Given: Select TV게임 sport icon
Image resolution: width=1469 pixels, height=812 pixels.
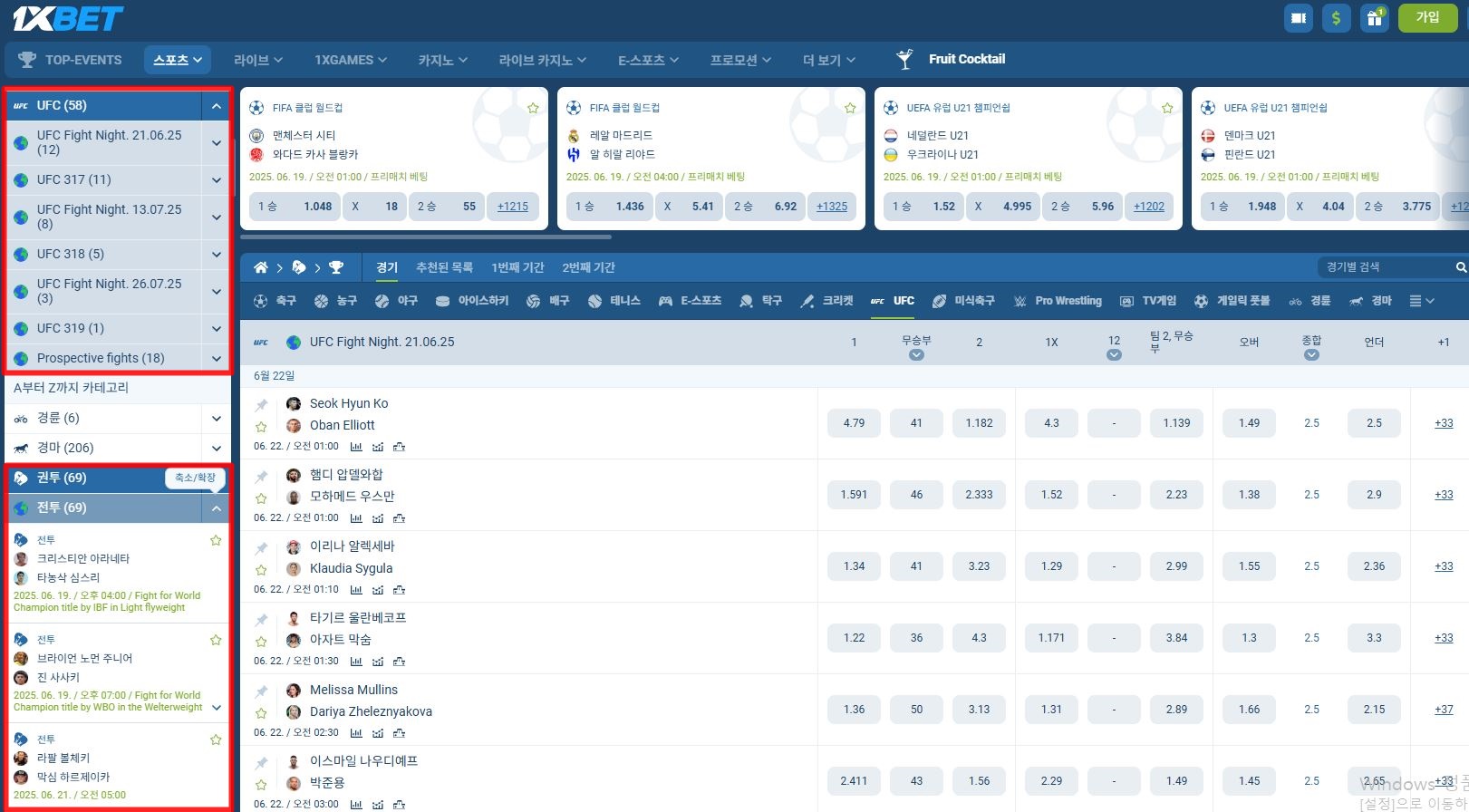Looking at the screenshot, I should [1148, 301].
